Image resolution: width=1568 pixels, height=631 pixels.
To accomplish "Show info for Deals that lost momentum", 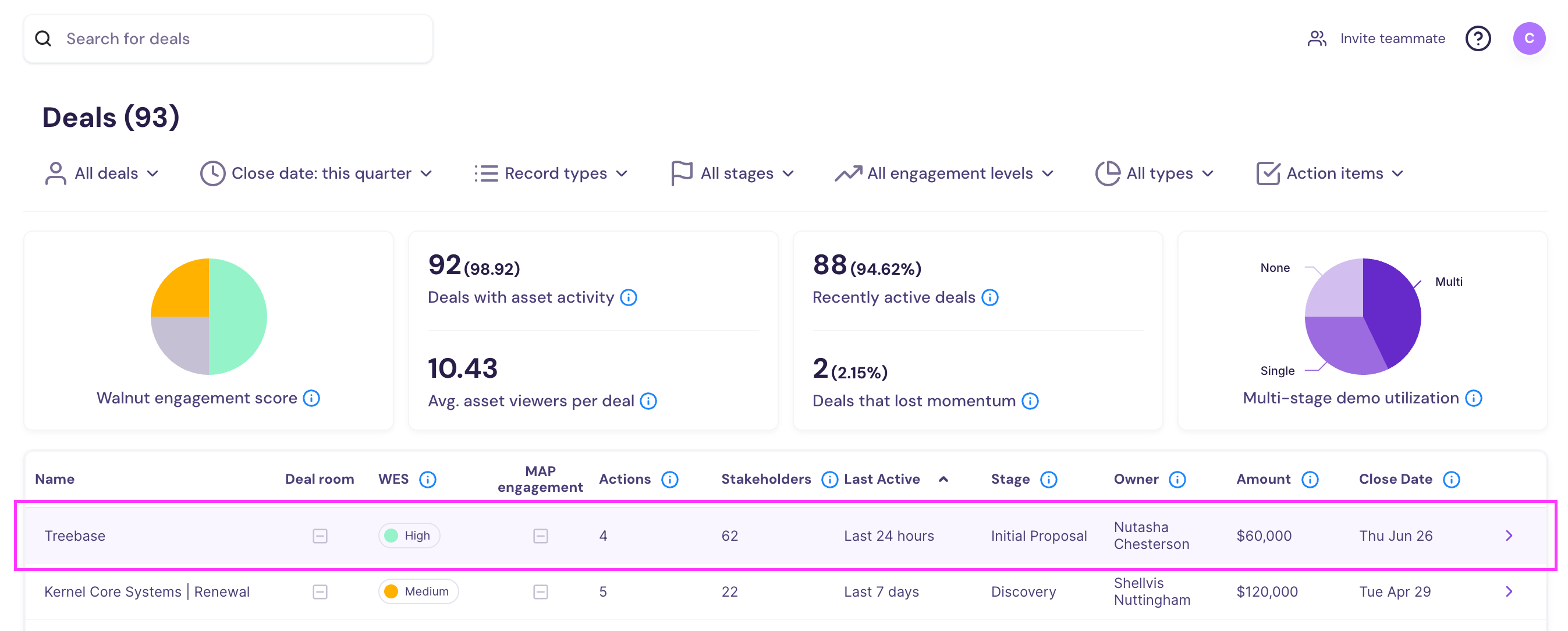I will coord(1030,401).
